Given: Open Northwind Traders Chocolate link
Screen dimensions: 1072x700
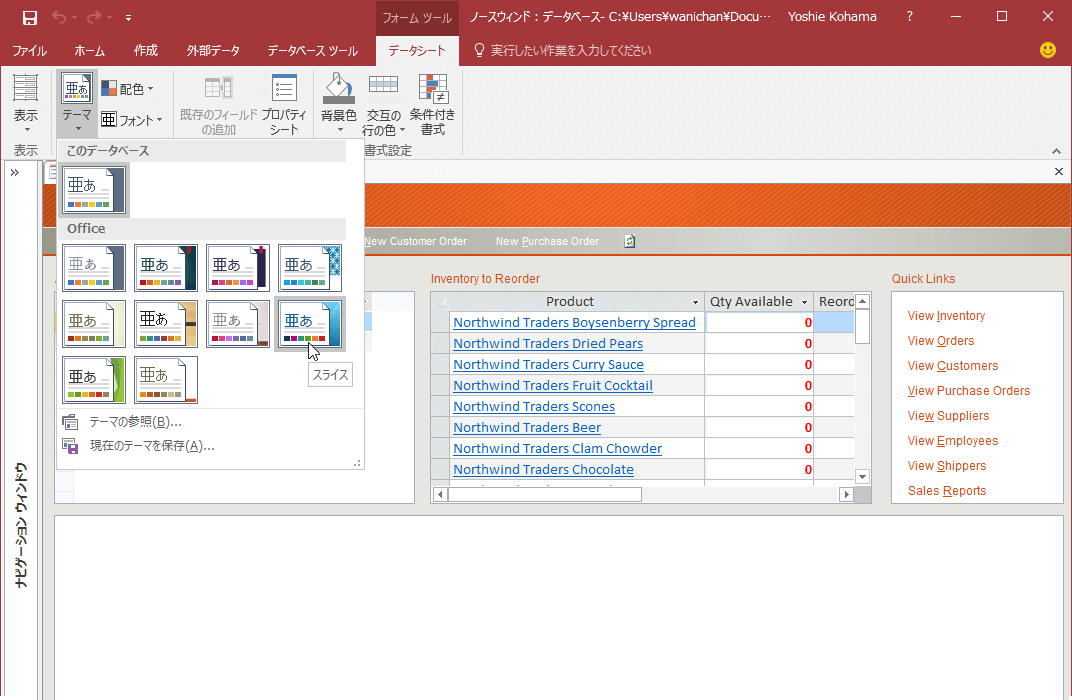Looking at the screenshot, I should [543, 470].
